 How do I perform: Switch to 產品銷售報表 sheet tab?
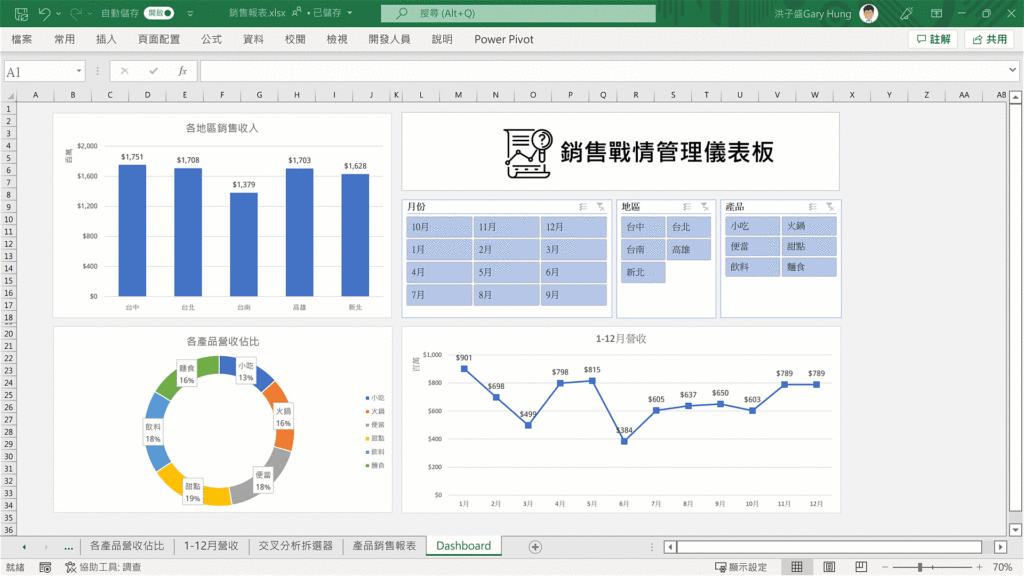tap(384, 546)
